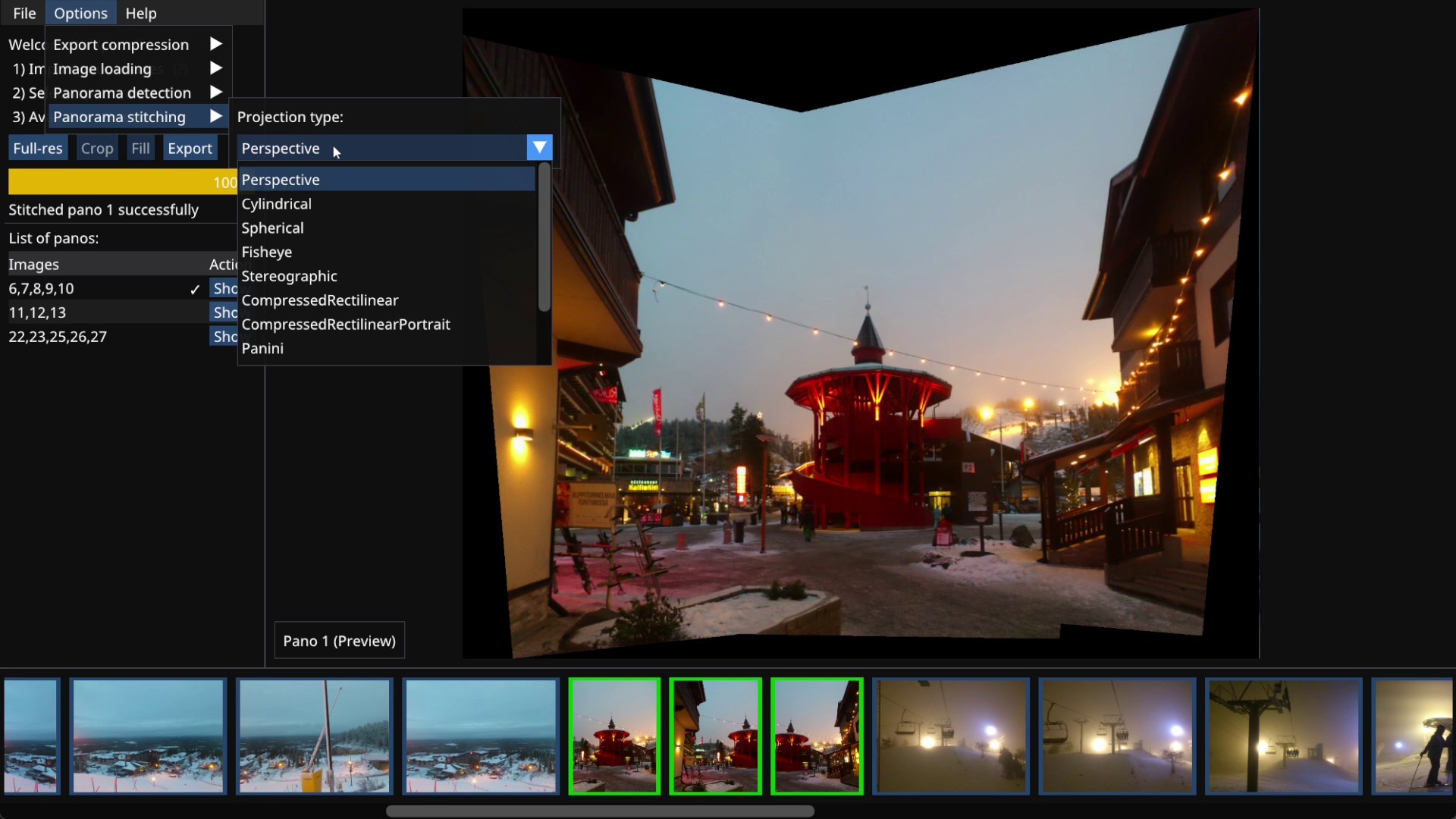Open the Help menu
Viewport: 1456px width, 819px height.
point(140,13)
